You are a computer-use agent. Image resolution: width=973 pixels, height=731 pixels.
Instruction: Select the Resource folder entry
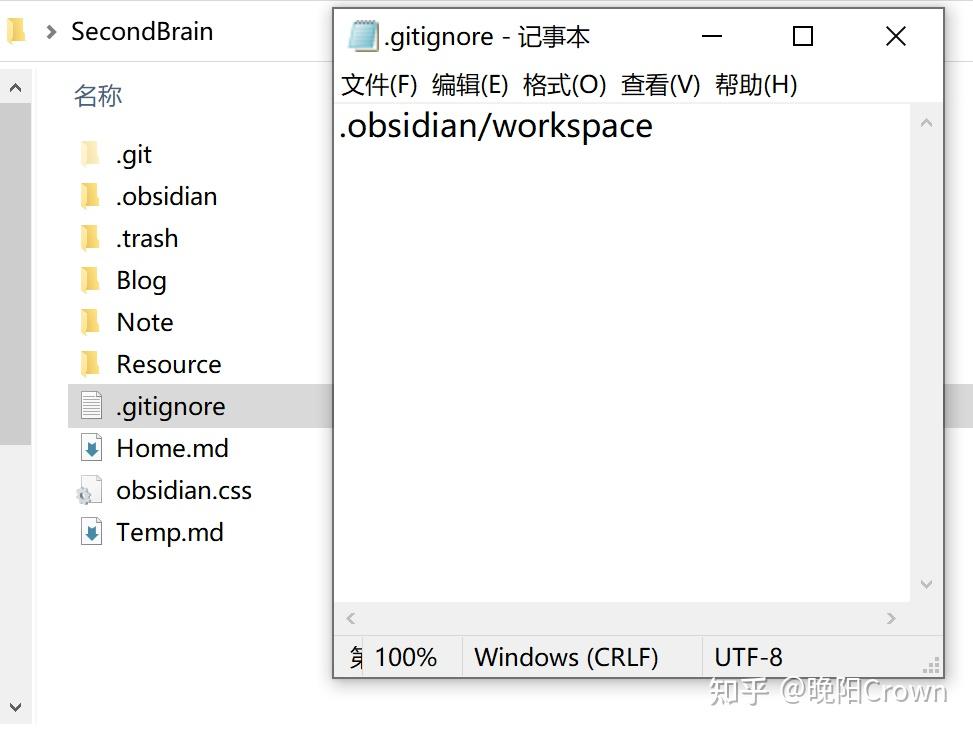168,364
